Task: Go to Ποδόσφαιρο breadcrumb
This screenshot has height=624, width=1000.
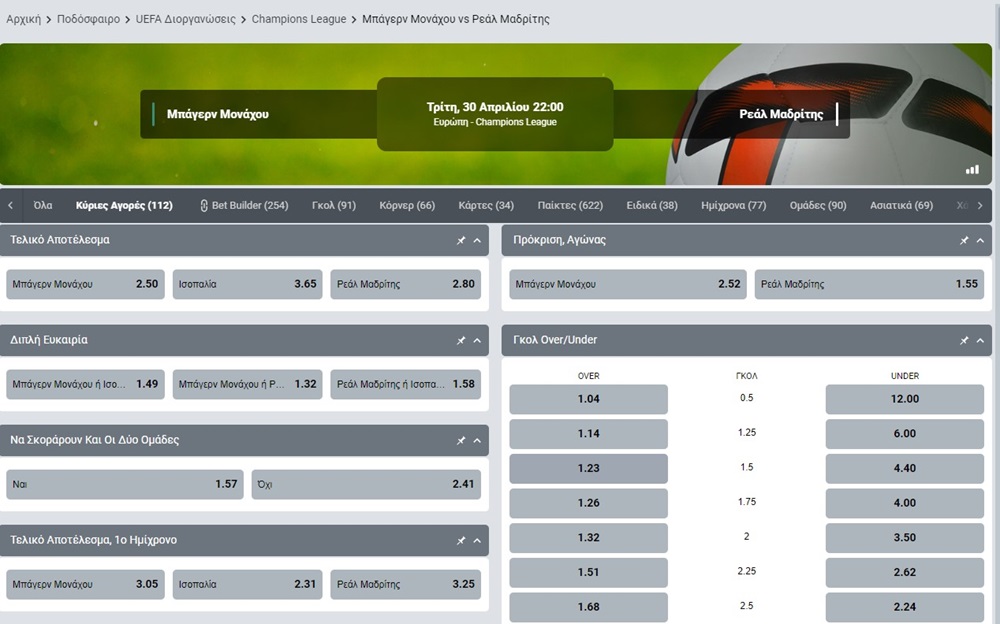Action: click(88, 19)
